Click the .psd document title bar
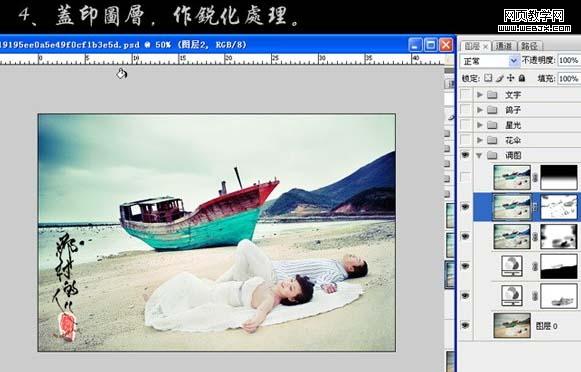The image size is (581, 372). click(x=204, y=45)
